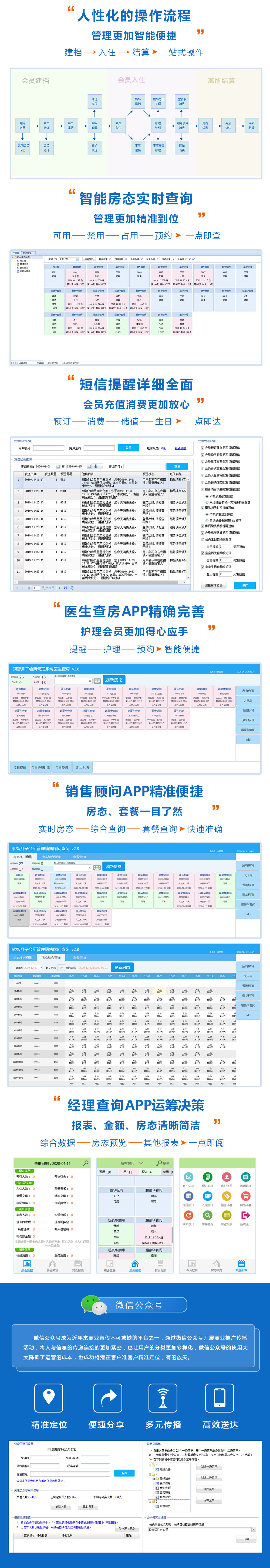Tap the 入住统计 icon
Screen dimensions: 270x1568
tap(208, 1197)
